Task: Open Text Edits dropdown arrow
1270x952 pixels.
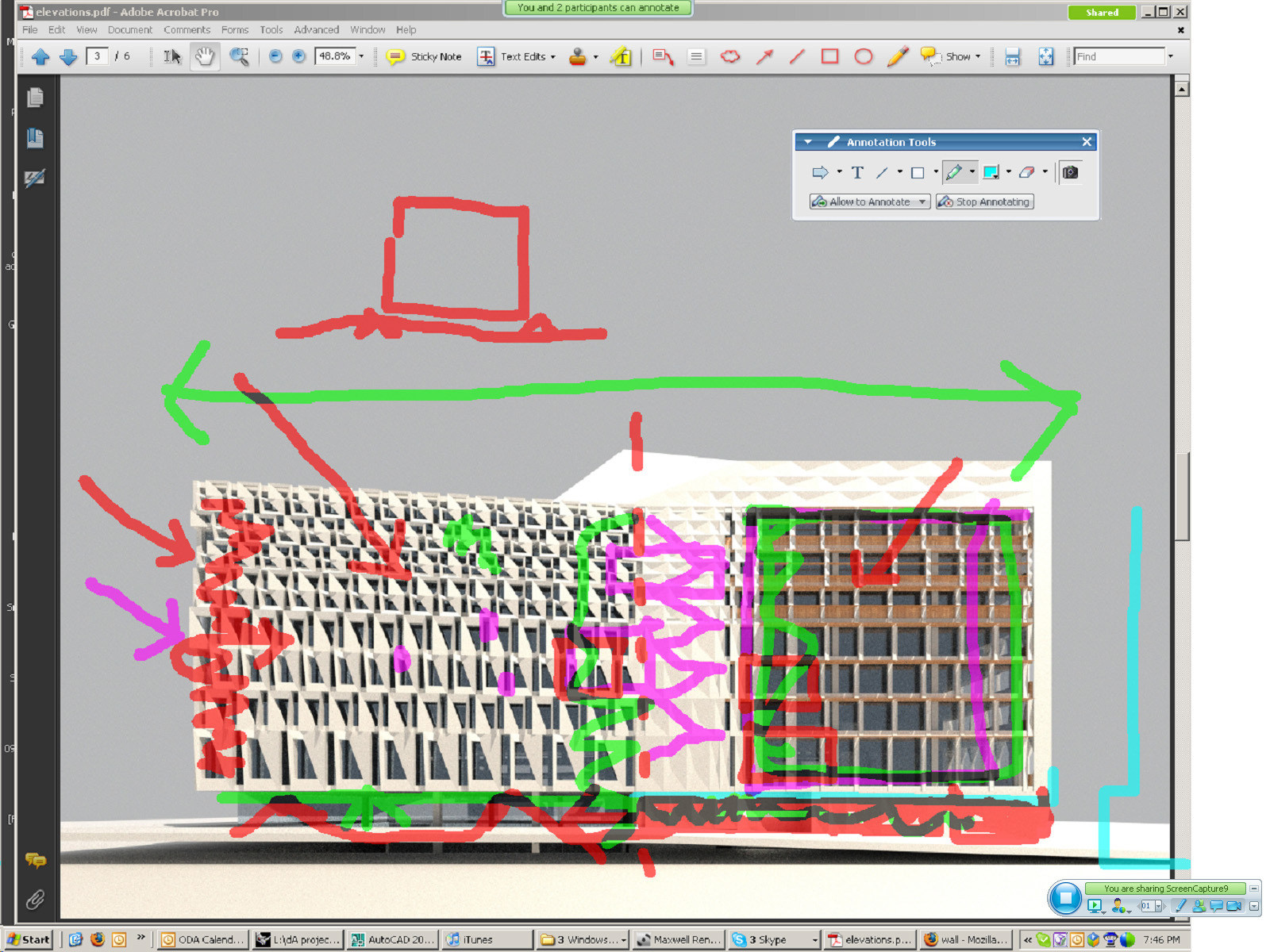Action: (x=553, y=56)
